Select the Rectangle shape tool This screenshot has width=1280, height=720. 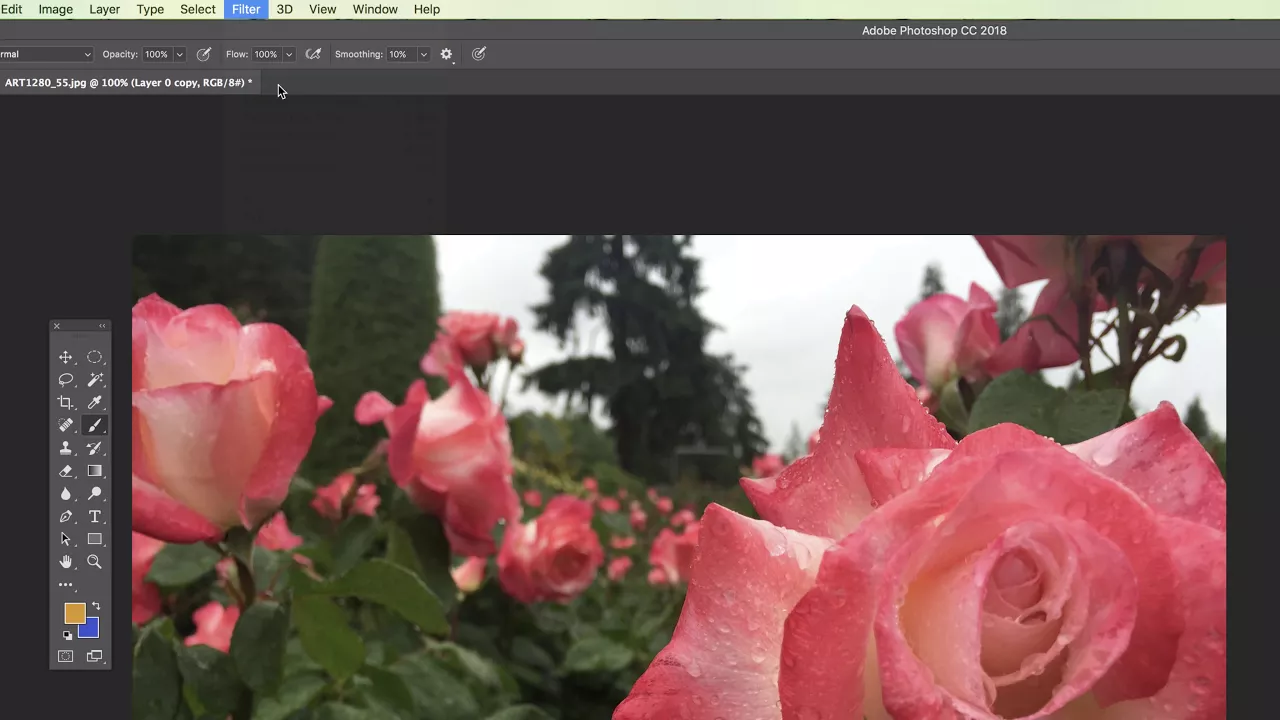94,539
